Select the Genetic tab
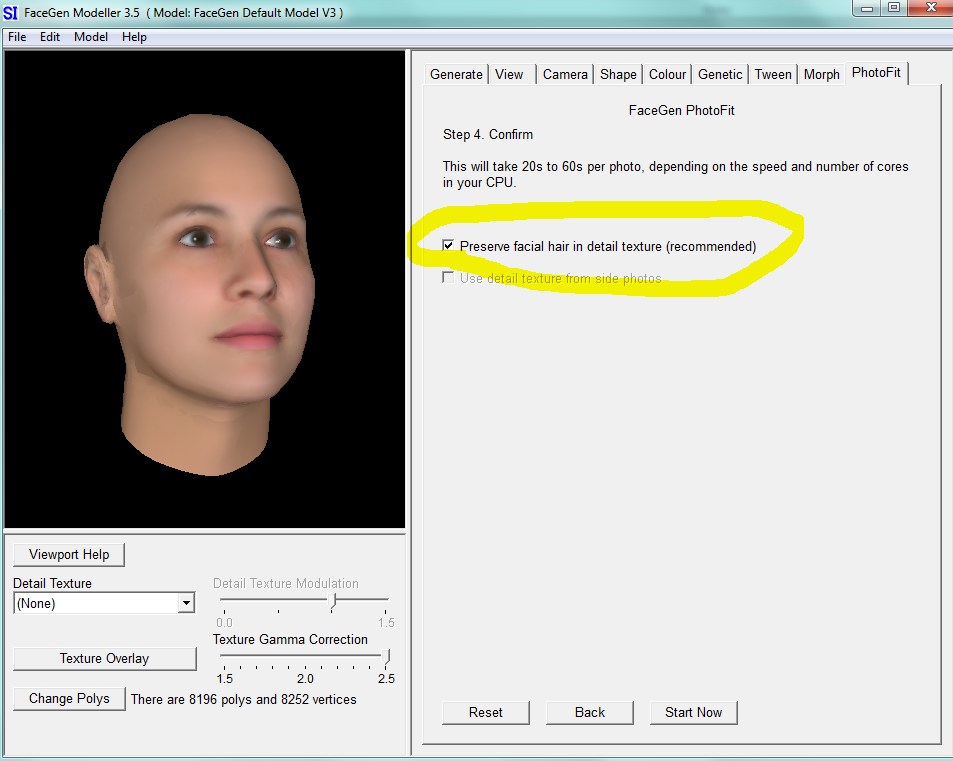This screenshot has width=953, height=761. pyautogui.click(x=719, y=73)
